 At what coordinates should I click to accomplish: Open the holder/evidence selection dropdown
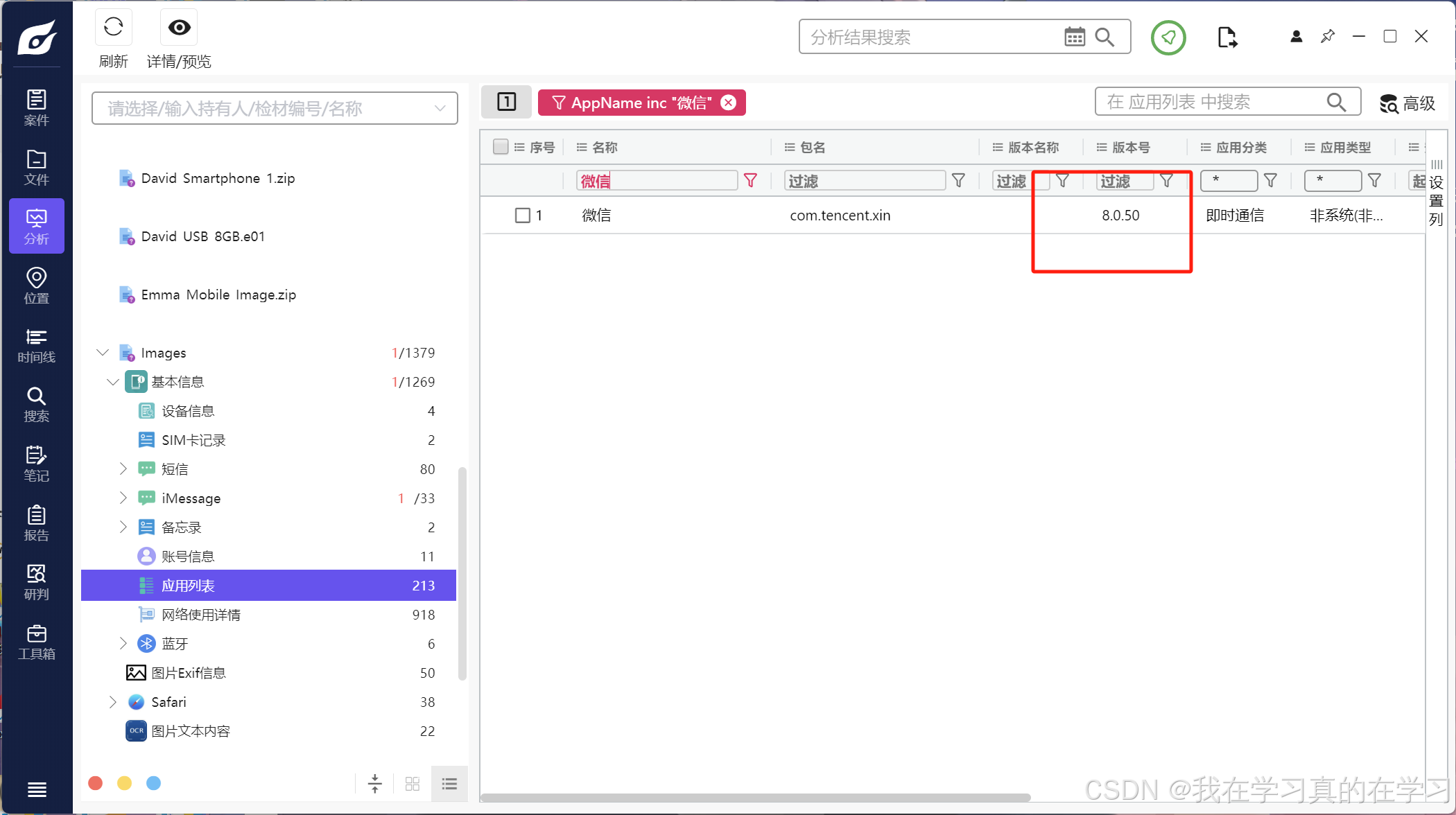tap(275, 109)
